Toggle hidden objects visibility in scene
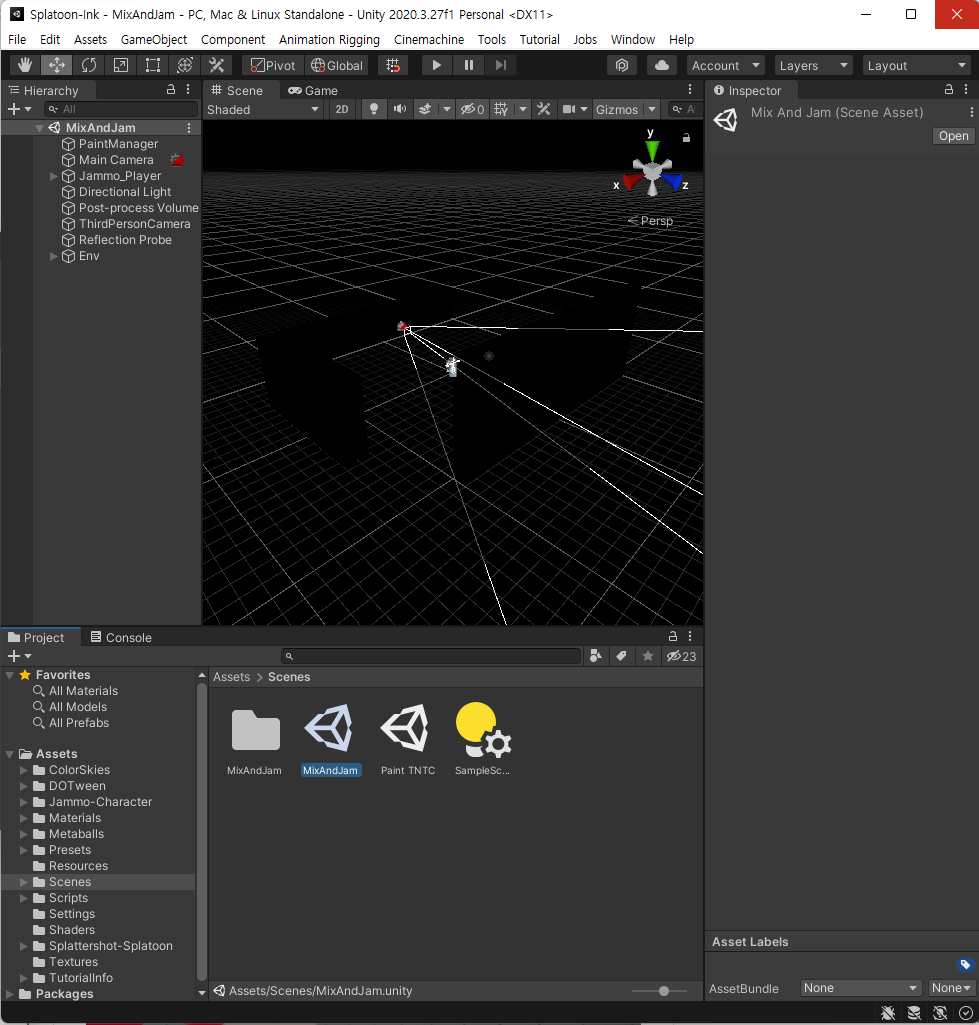 pyautogui.click(x=472, y=109)
